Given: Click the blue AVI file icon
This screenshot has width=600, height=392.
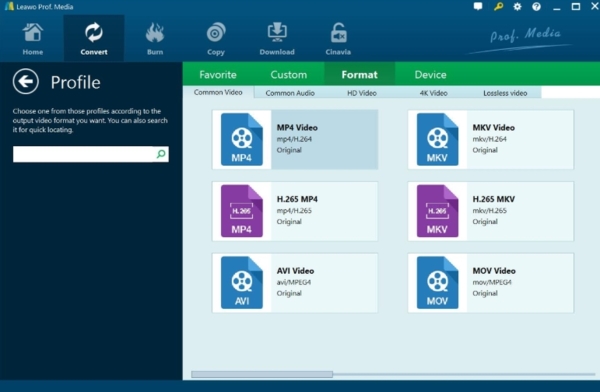Looking at the screenshot, I should pos(242,283).
